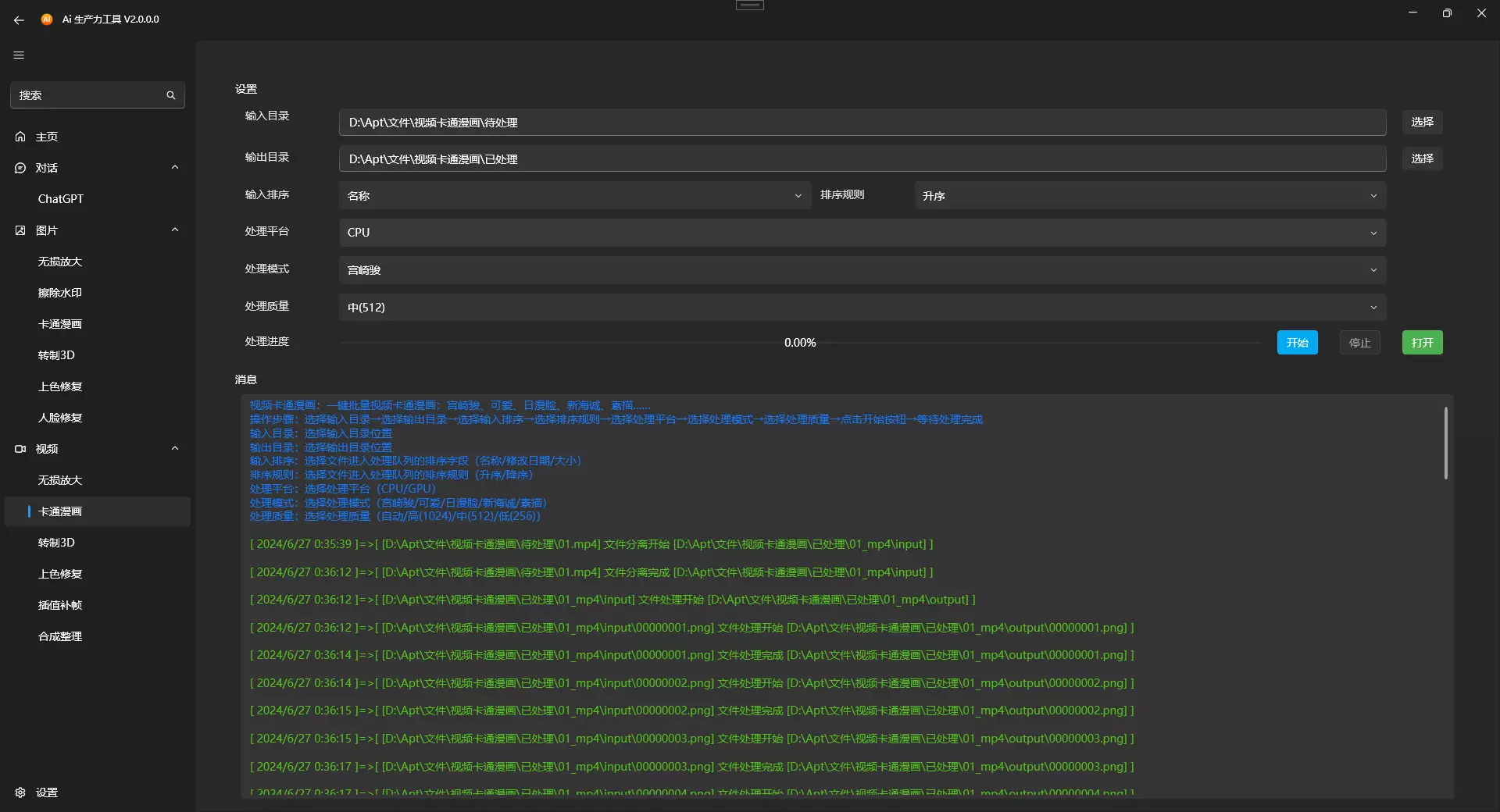
Task: Click the camera icon beside 视频
Action: point(20,449)
